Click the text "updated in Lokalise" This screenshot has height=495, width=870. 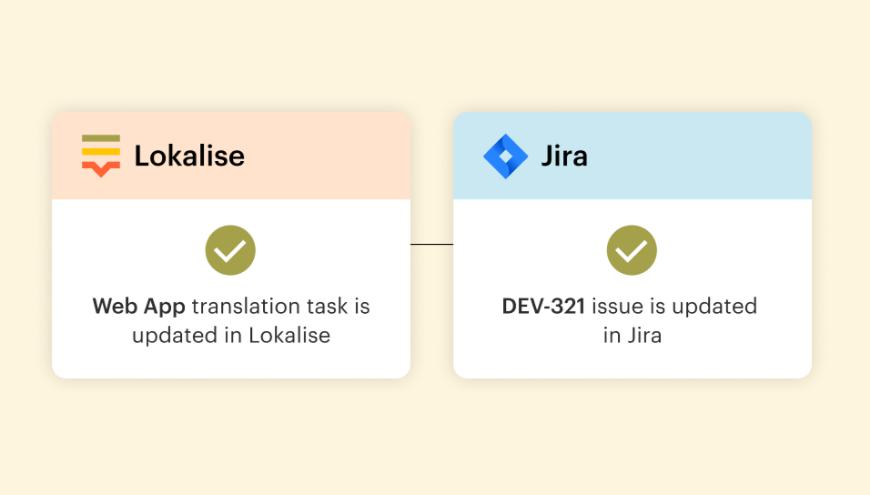click(x=231, y=336)
